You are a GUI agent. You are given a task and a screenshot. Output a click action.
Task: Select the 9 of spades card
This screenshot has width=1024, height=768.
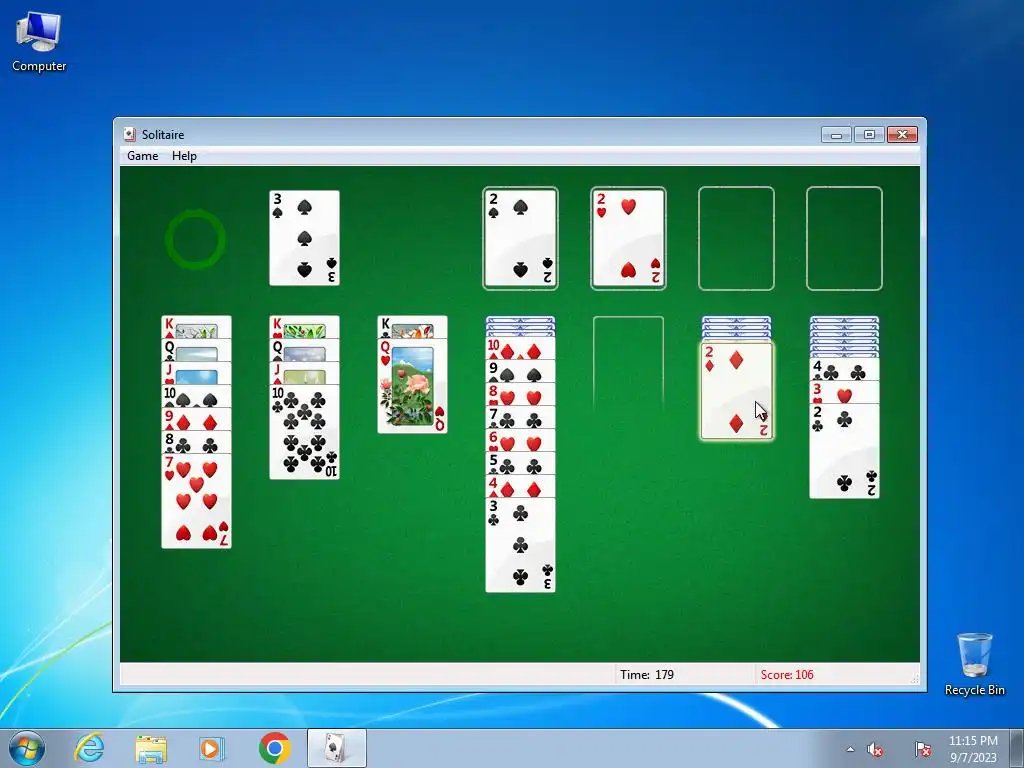coord(520,372)
